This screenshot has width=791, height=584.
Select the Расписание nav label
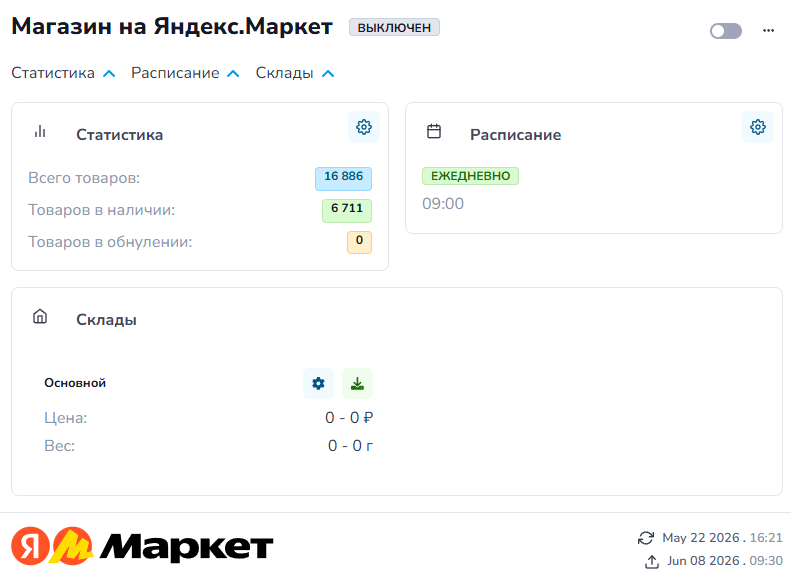[x=175, y=73]
